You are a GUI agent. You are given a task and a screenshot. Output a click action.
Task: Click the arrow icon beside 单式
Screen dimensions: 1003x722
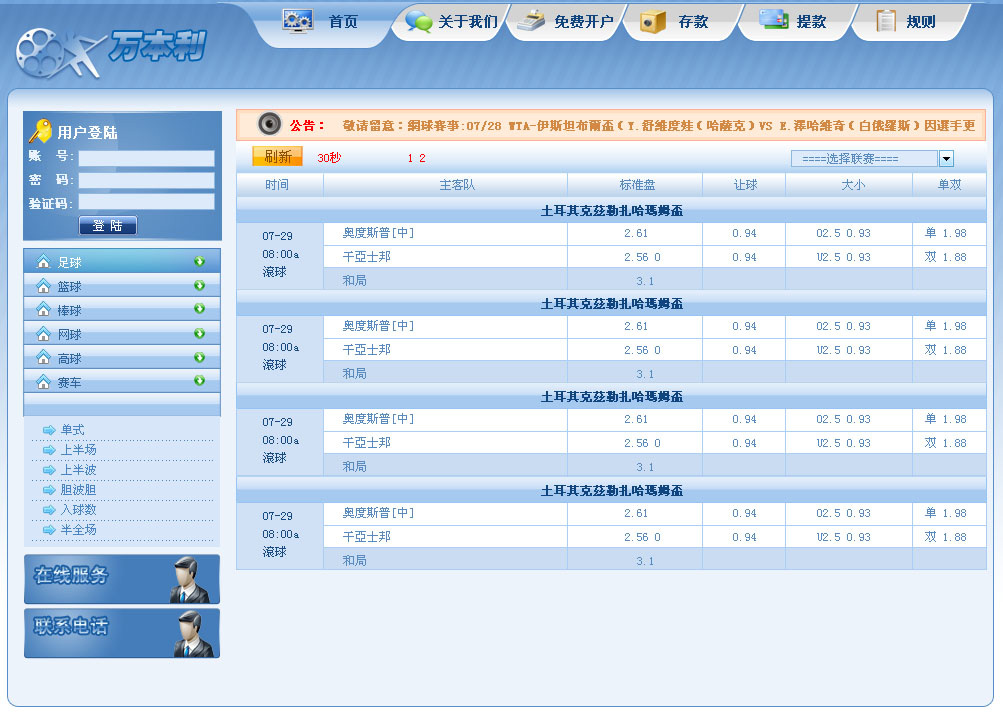[x=49, y=430]
